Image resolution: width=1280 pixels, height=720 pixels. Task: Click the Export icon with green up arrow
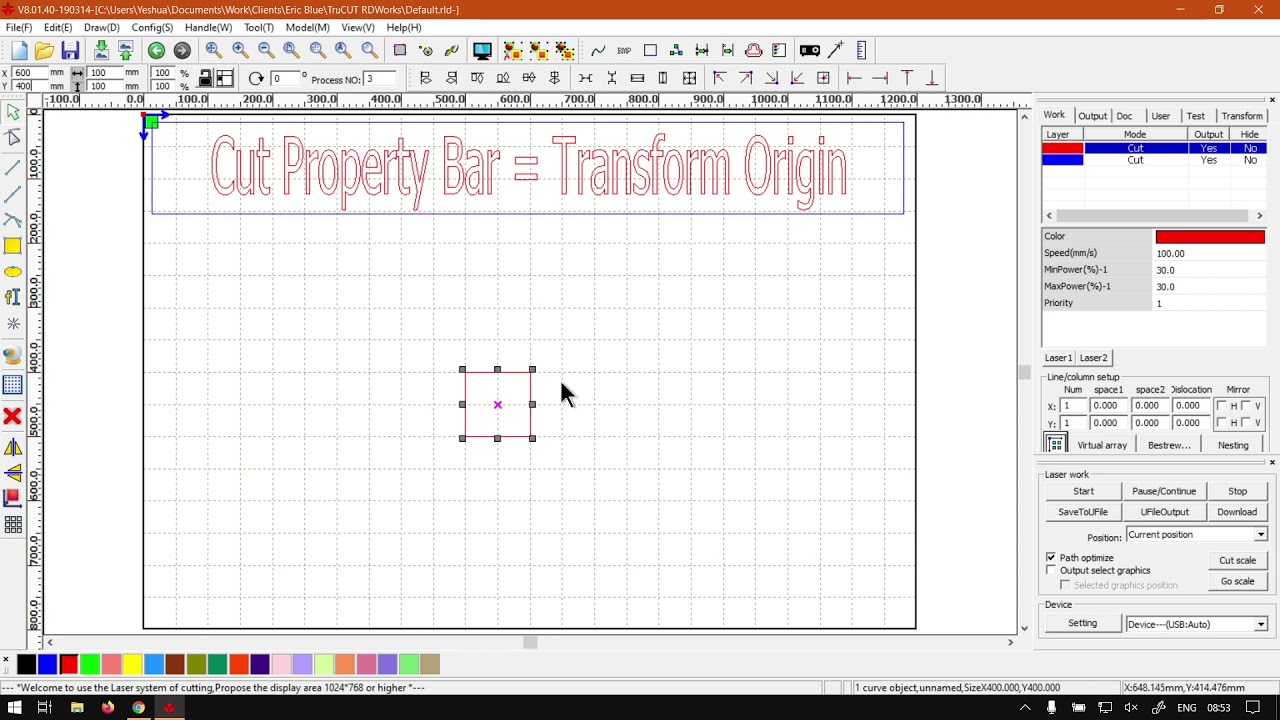coord(126,51)
